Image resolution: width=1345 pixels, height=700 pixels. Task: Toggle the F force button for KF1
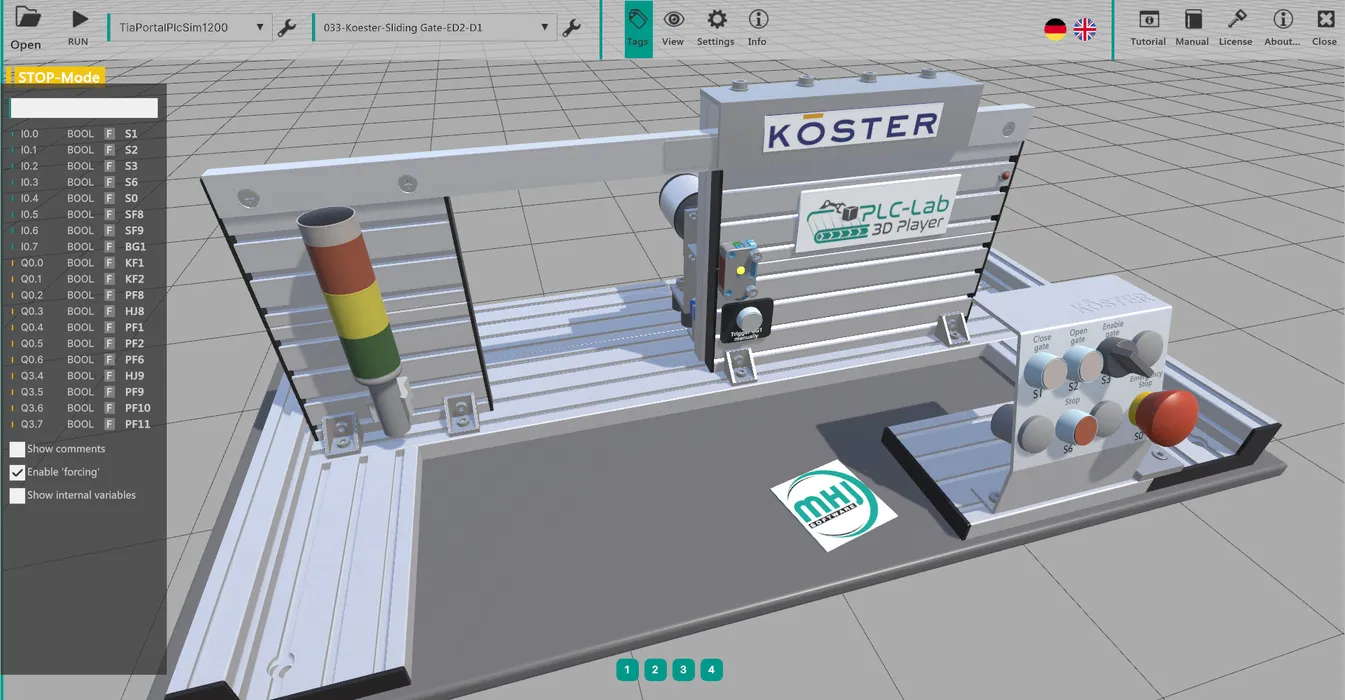pos(109,263)
